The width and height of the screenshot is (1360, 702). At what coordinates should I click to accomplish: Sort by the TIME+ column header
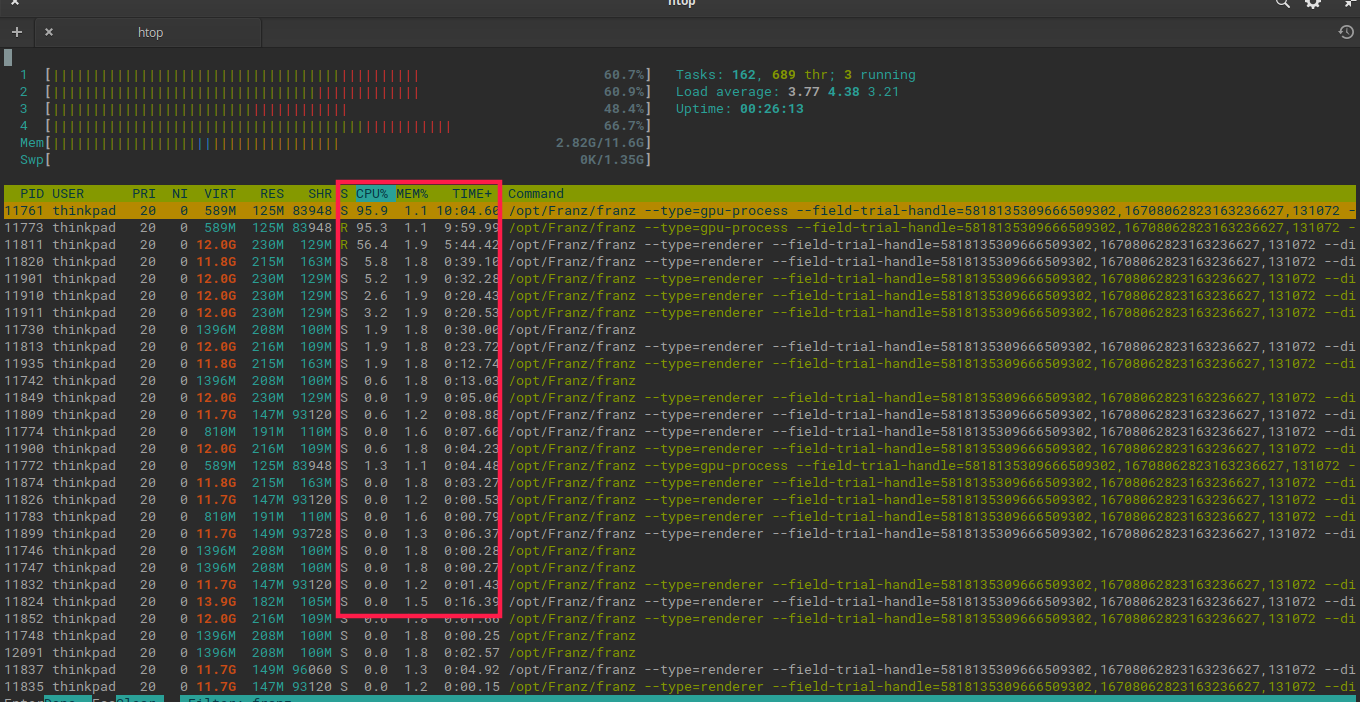[x=472, y=194]
